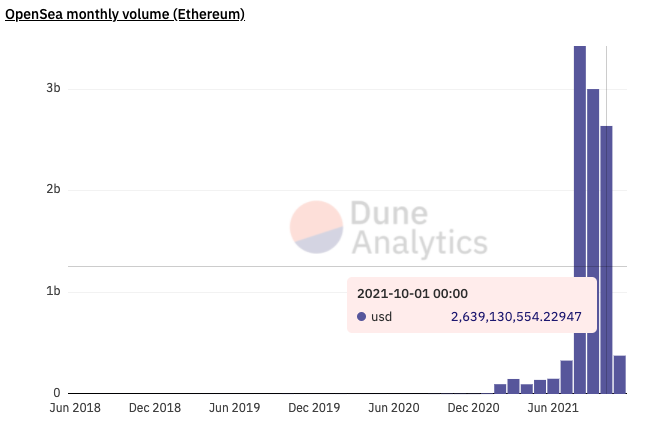Viewport: 645px width, 429px height.
Task: Open the OpenSea monthly volume (Ethereum) title link
Action: [x=125, y=14]
